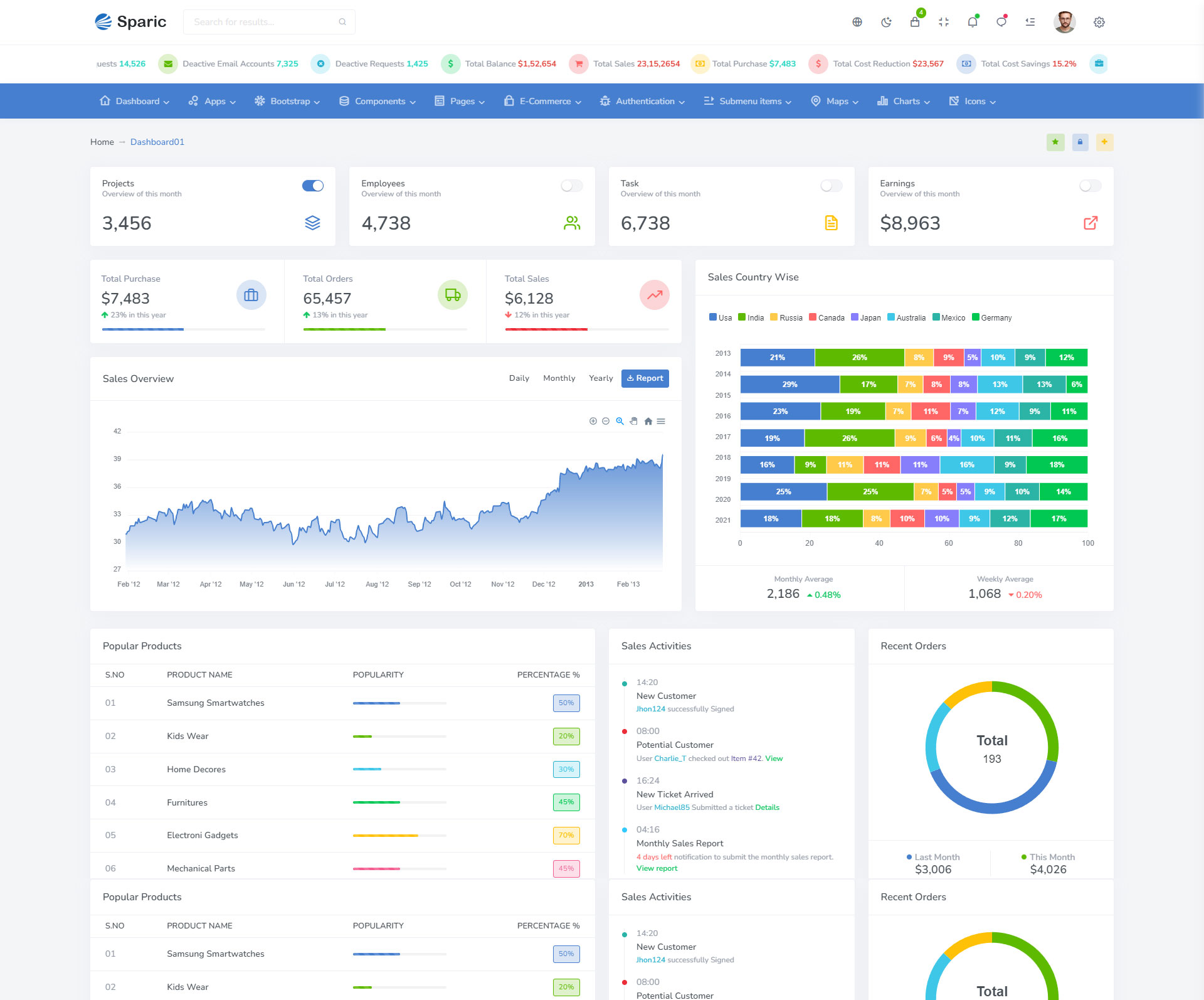Toggle fullscreen mode icon

pos(944,23)
